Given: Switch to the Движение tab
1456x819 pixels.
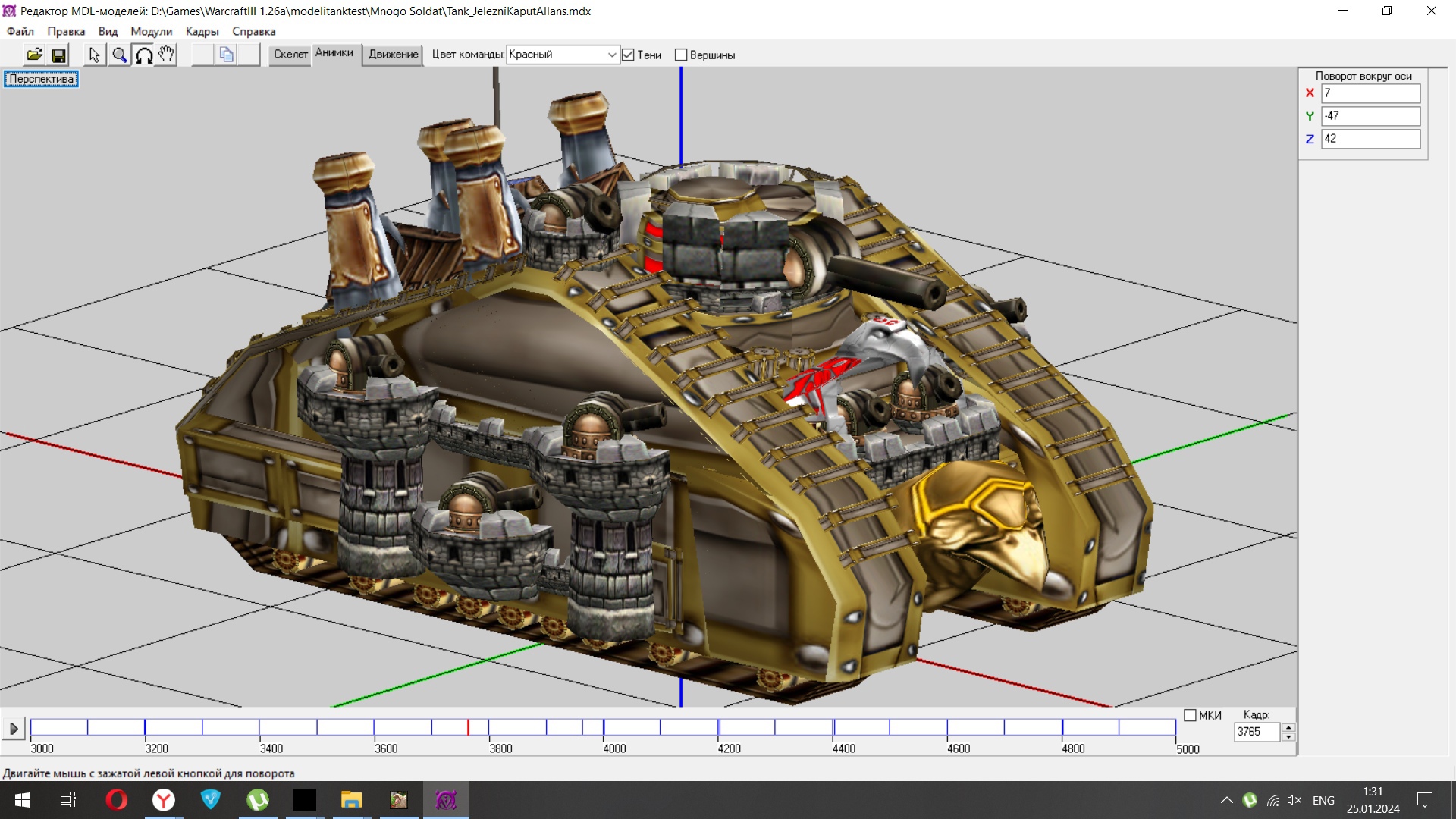Looking at the screenshot, I should [x=393, y=55].
